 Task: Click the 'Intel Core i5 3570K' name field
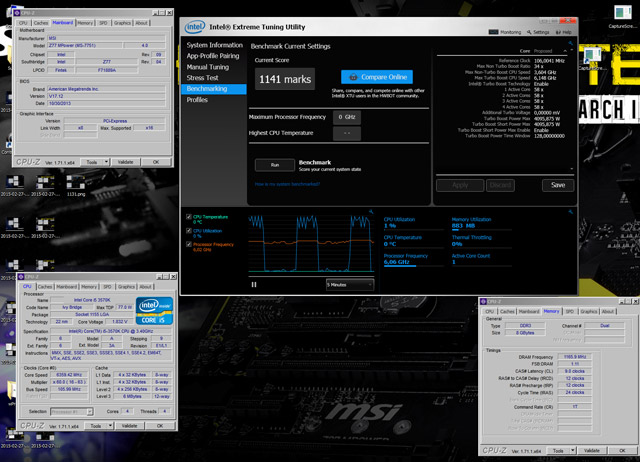pyautogui.click(x=92, y=300)
